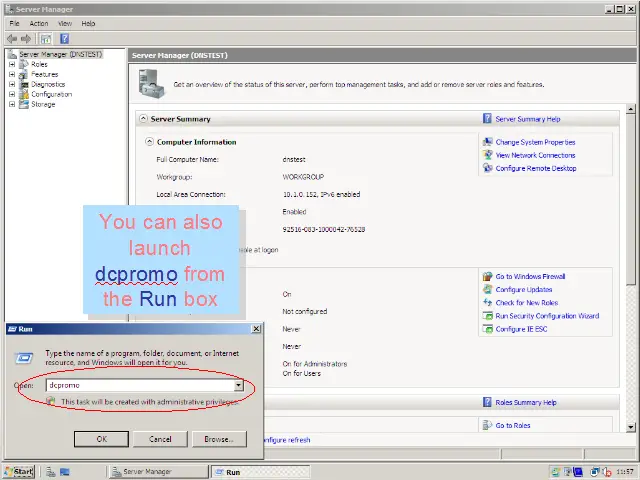Click the View Network Connections icon
Screen dimensions: 640x480
(x=487, y=155)
